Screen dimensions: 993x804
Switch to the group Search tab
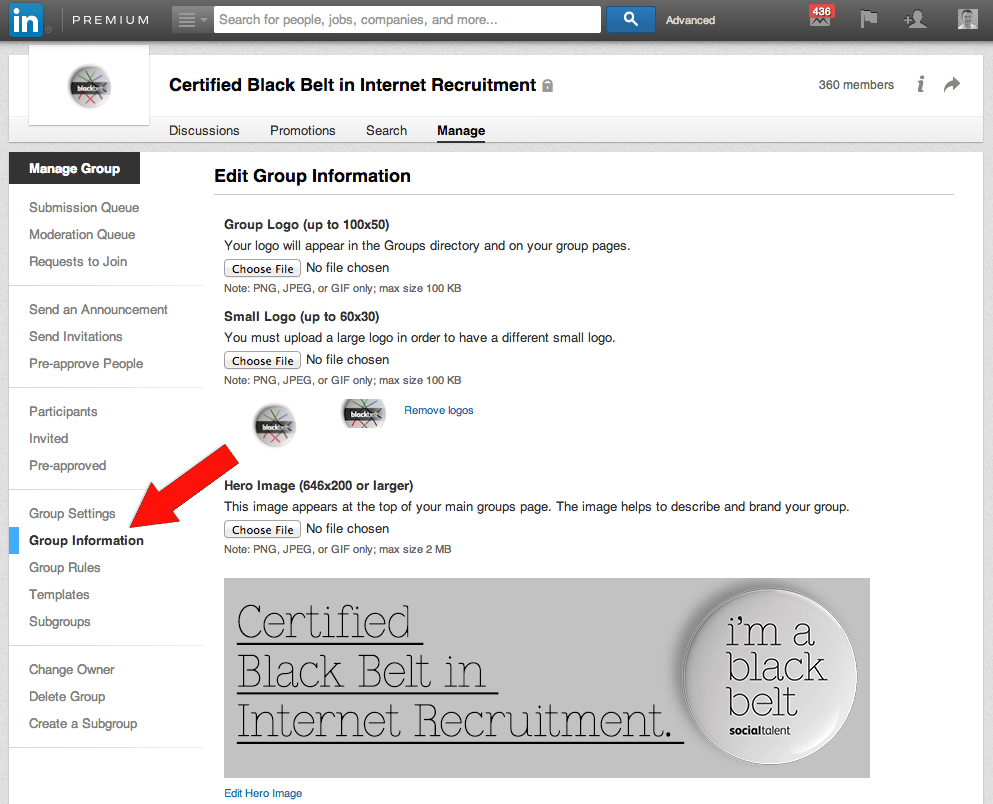[x=386, y=130]
